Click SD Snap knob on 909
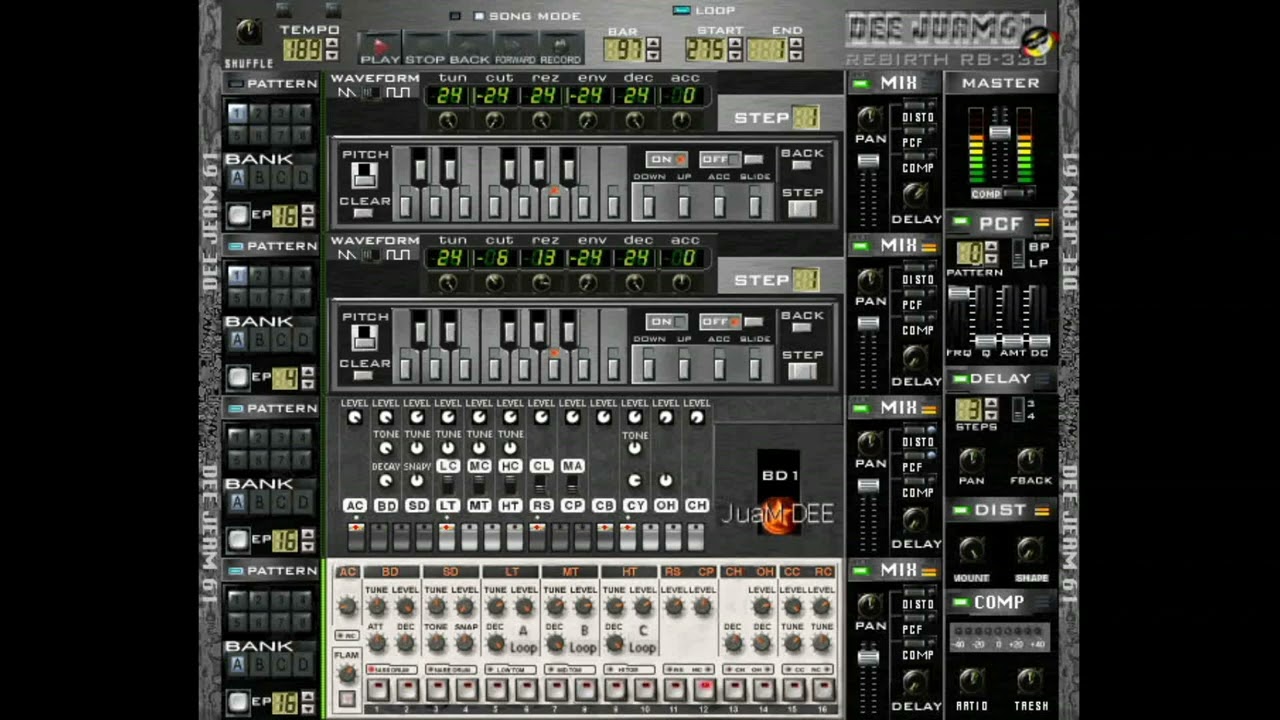 pyautogui.click(x=465, y=644)
